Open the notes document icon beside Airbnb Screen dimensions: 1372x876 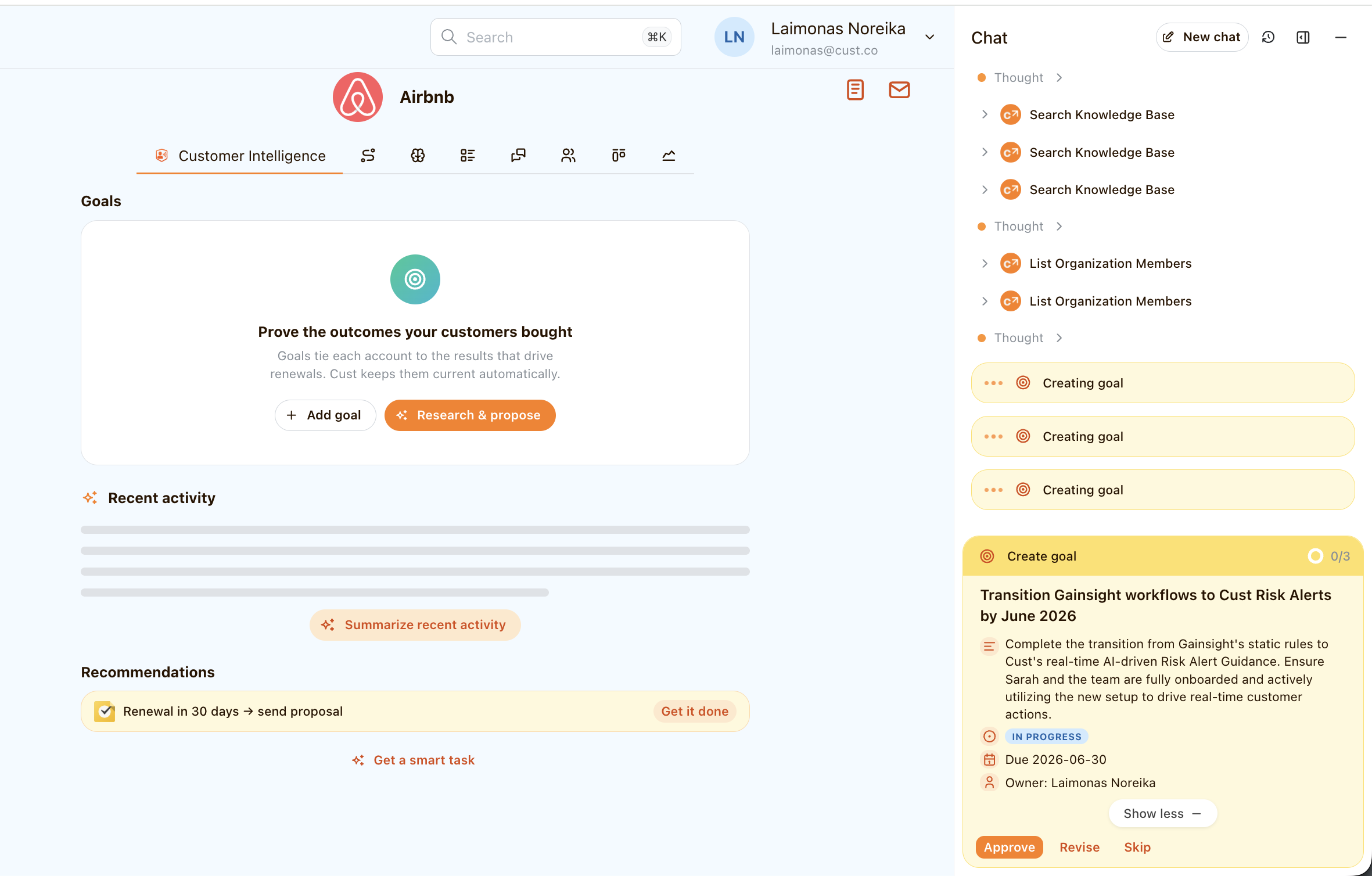[x=855, y=90]
